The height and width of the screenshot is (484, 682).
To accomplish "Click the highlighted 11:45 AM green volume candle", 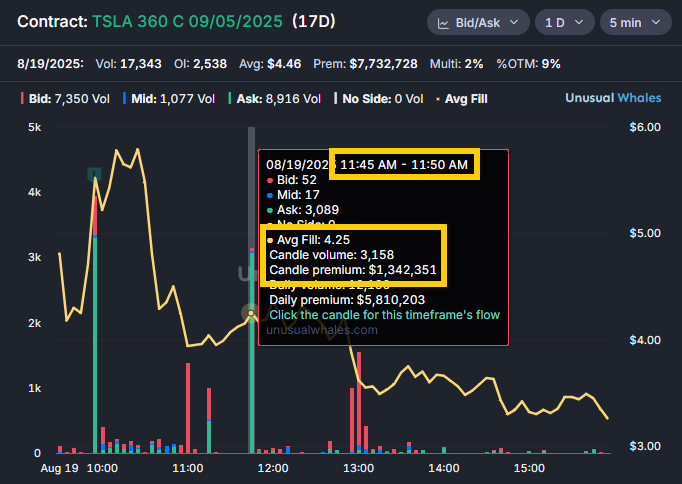I will [x=252, y=351].
